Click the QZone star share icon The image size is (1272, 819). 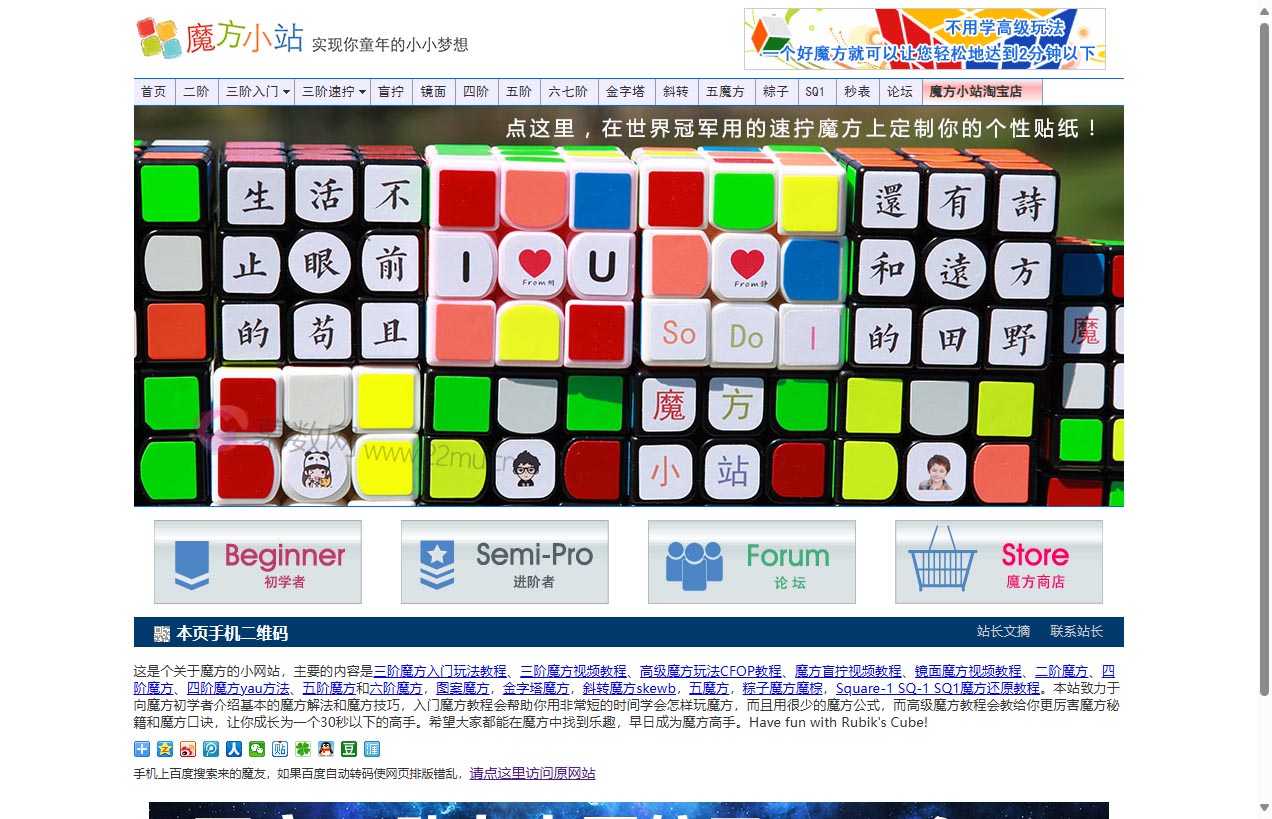[165, 749]
